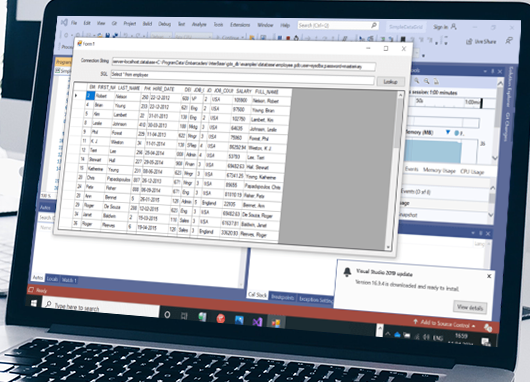
Task: Open the View menu
Action: tap(101, 23)
